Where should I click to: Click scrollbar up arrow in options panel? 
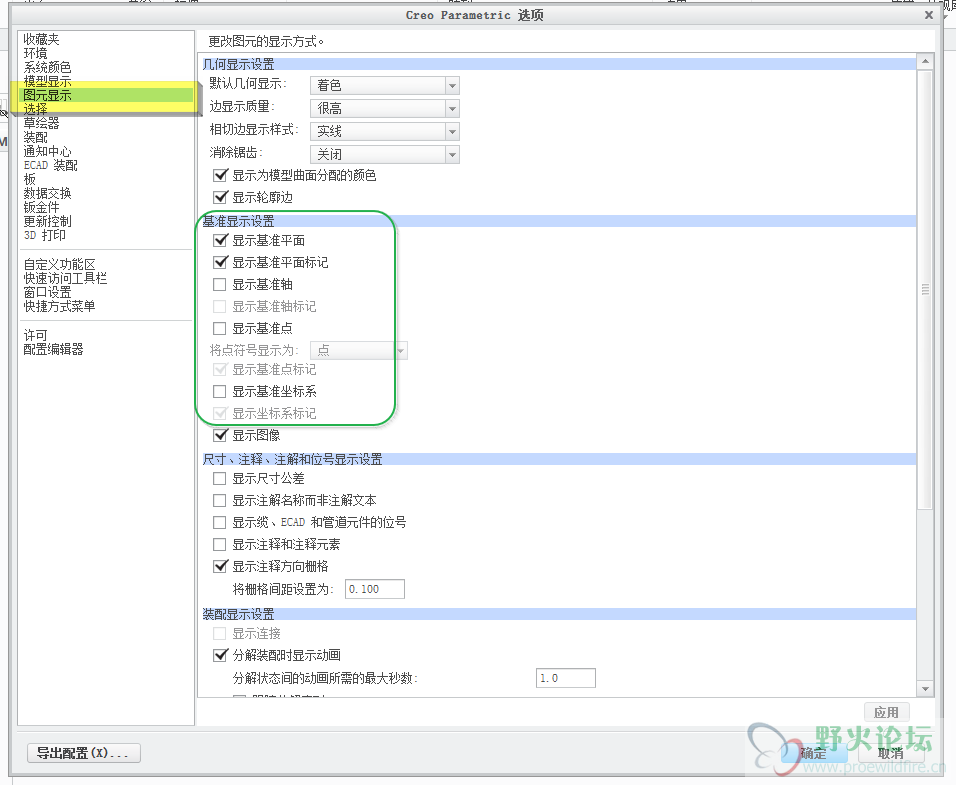[x=925, y=62]
